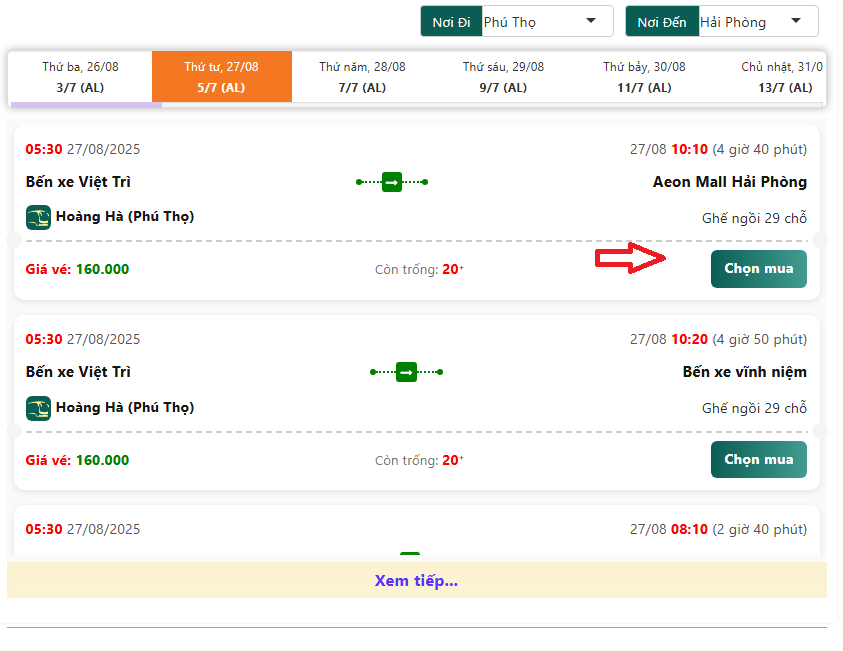The image size is (843, 651).
Task: Click Xem tiếp... to load more trips
Action: [x=416, y=581]
